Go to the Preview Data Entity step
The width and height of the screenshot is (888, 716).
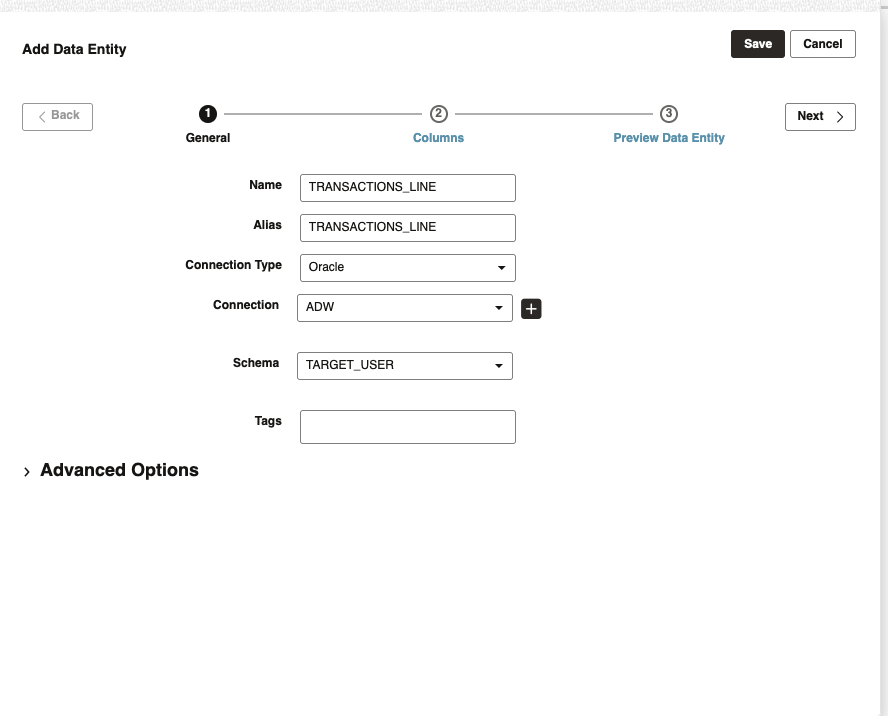668,137
